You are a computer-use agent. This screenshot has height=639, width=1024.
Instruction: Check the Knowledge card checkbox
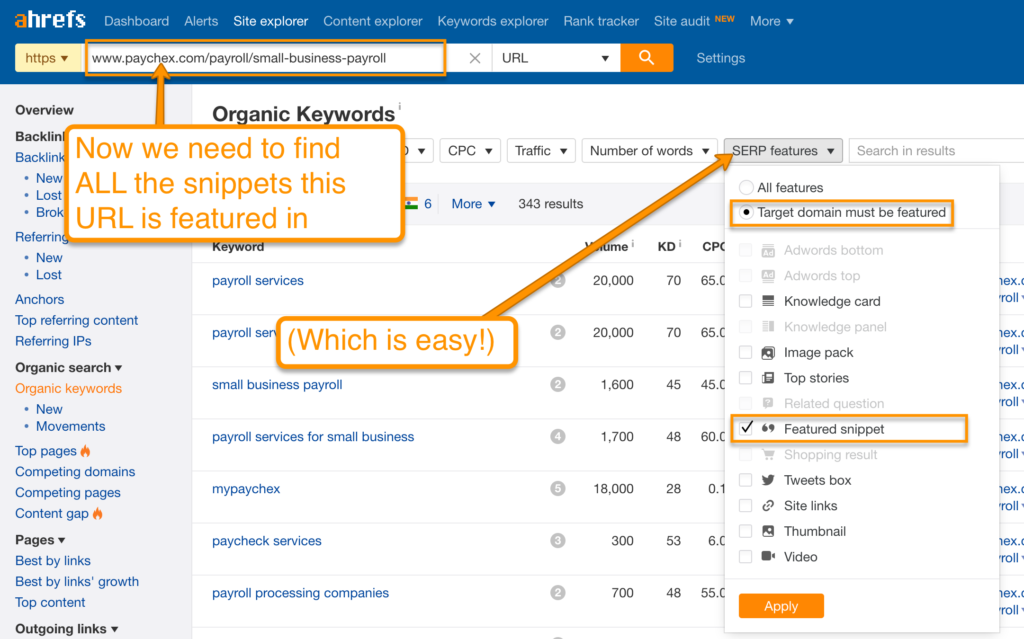[745, 301]
